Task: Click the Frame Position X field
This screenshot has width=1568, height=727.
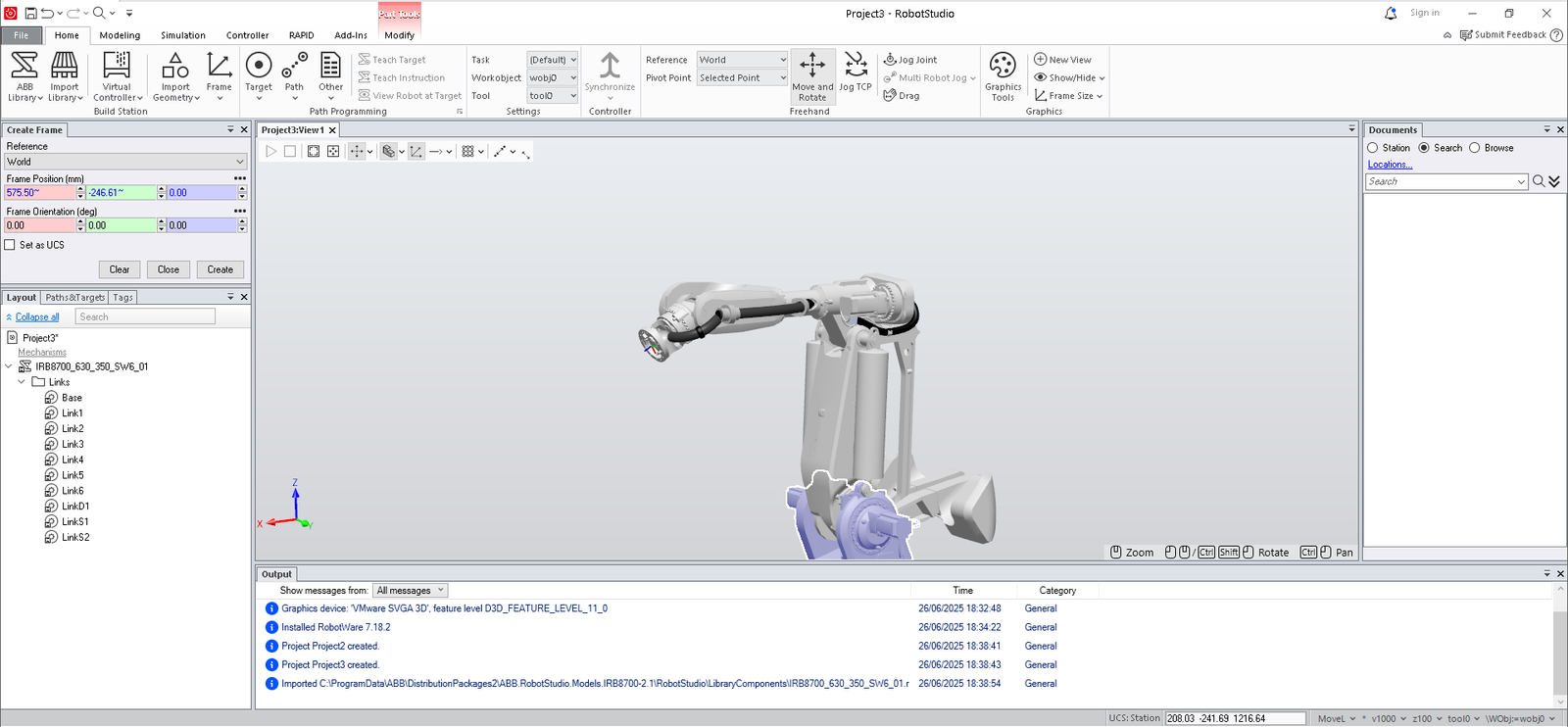Action: pyautogui.click(x=39, y=193)
